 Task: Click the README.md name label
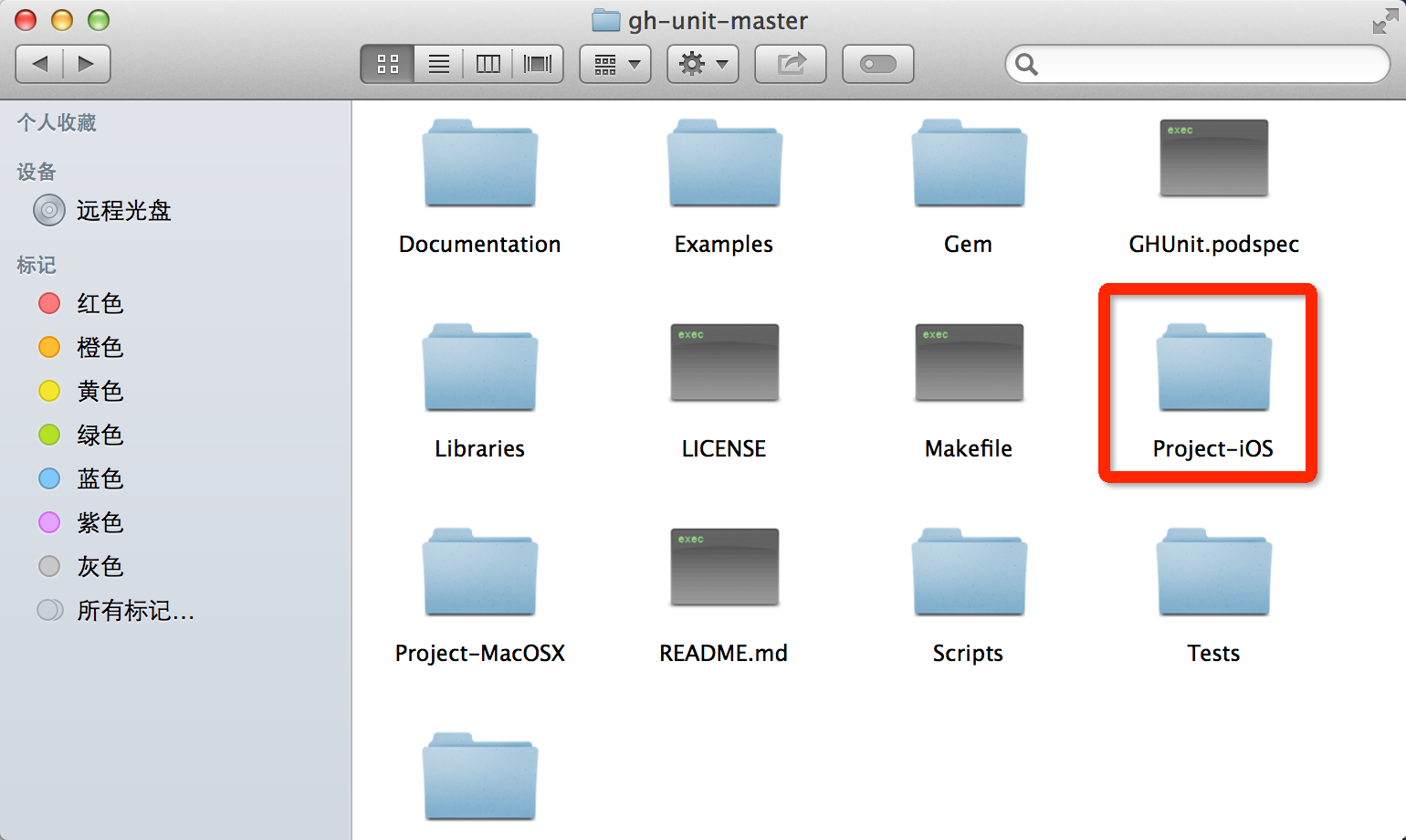(724, 653)
